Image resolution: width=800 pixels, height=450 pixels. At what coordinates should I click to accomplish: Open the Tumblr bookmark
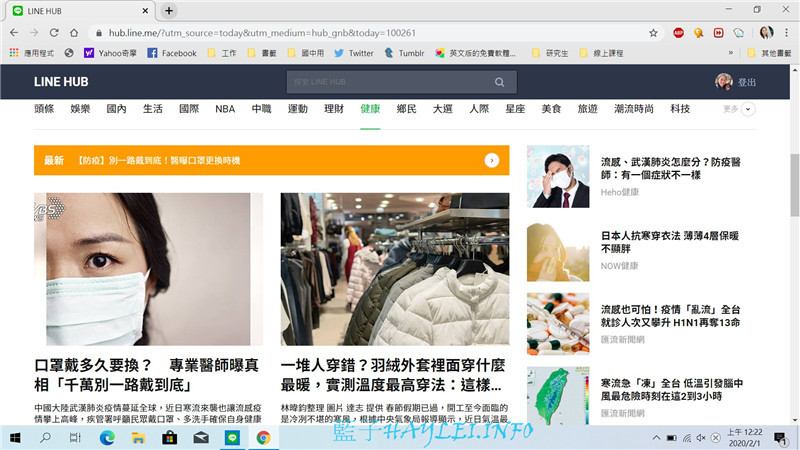pos(404,53)
